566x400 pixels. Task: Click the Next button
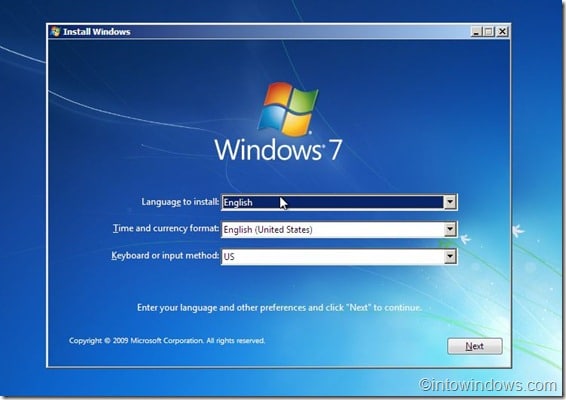point(475,346)
